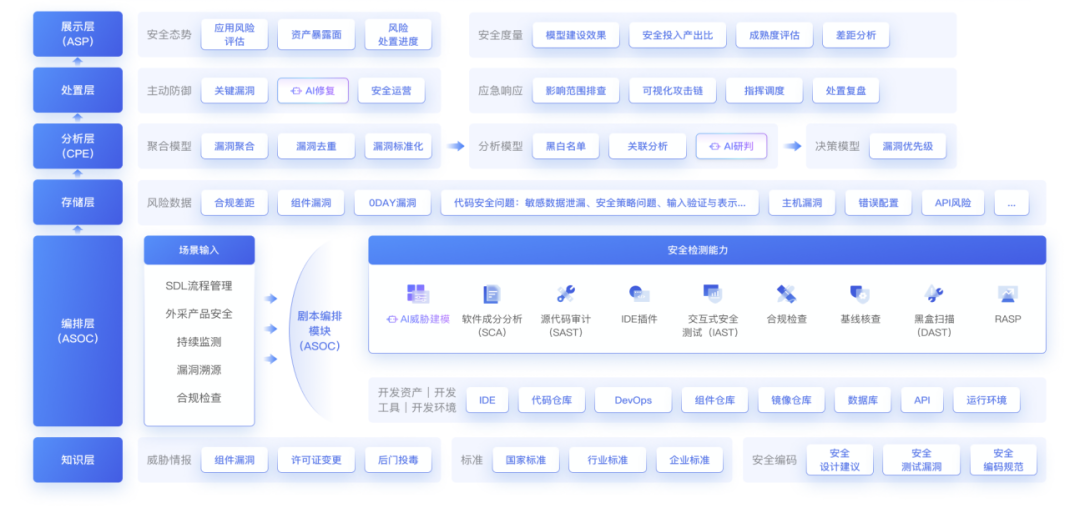Screen dimensions: 1080x513
Task: Click the arrow between 聚合模型 and 分析模型
Action: point(456,146)
